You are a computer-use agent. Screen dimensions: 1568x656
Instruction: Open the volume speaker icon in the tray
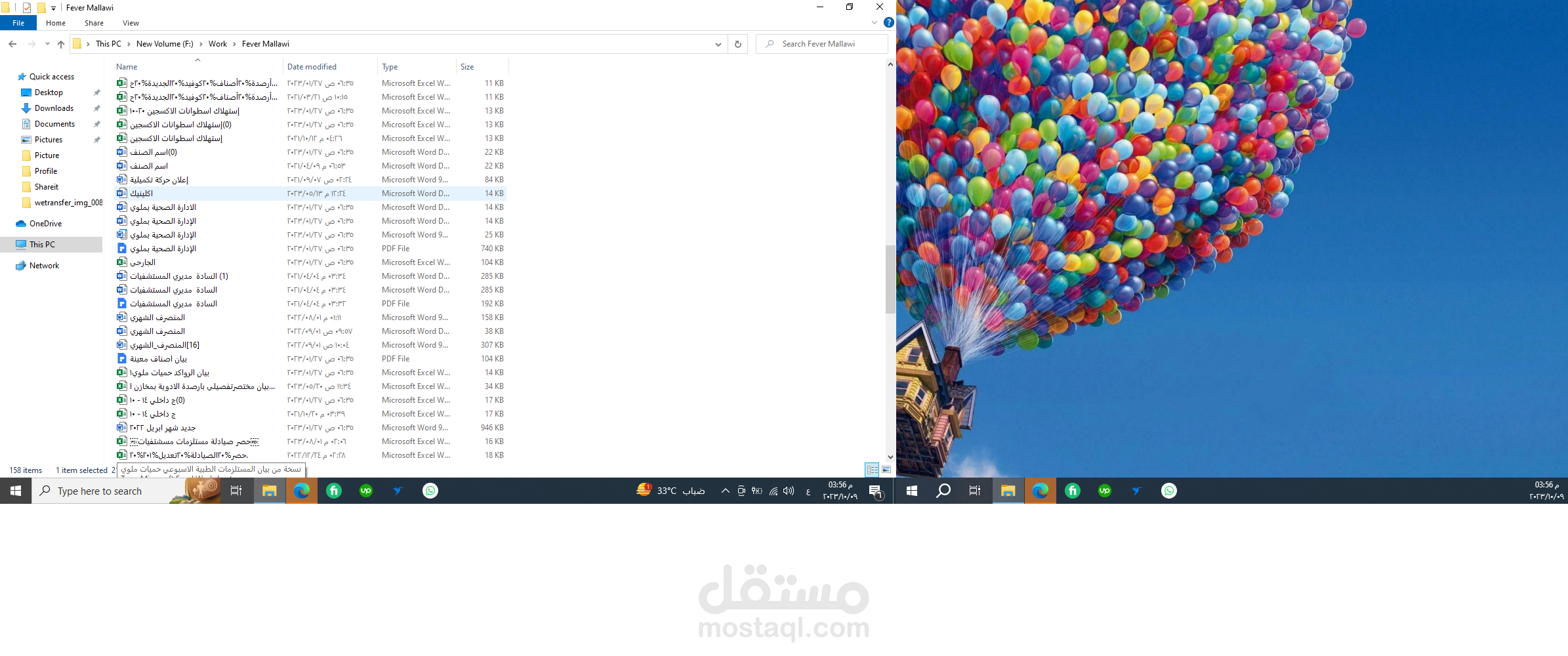[789, 491]
